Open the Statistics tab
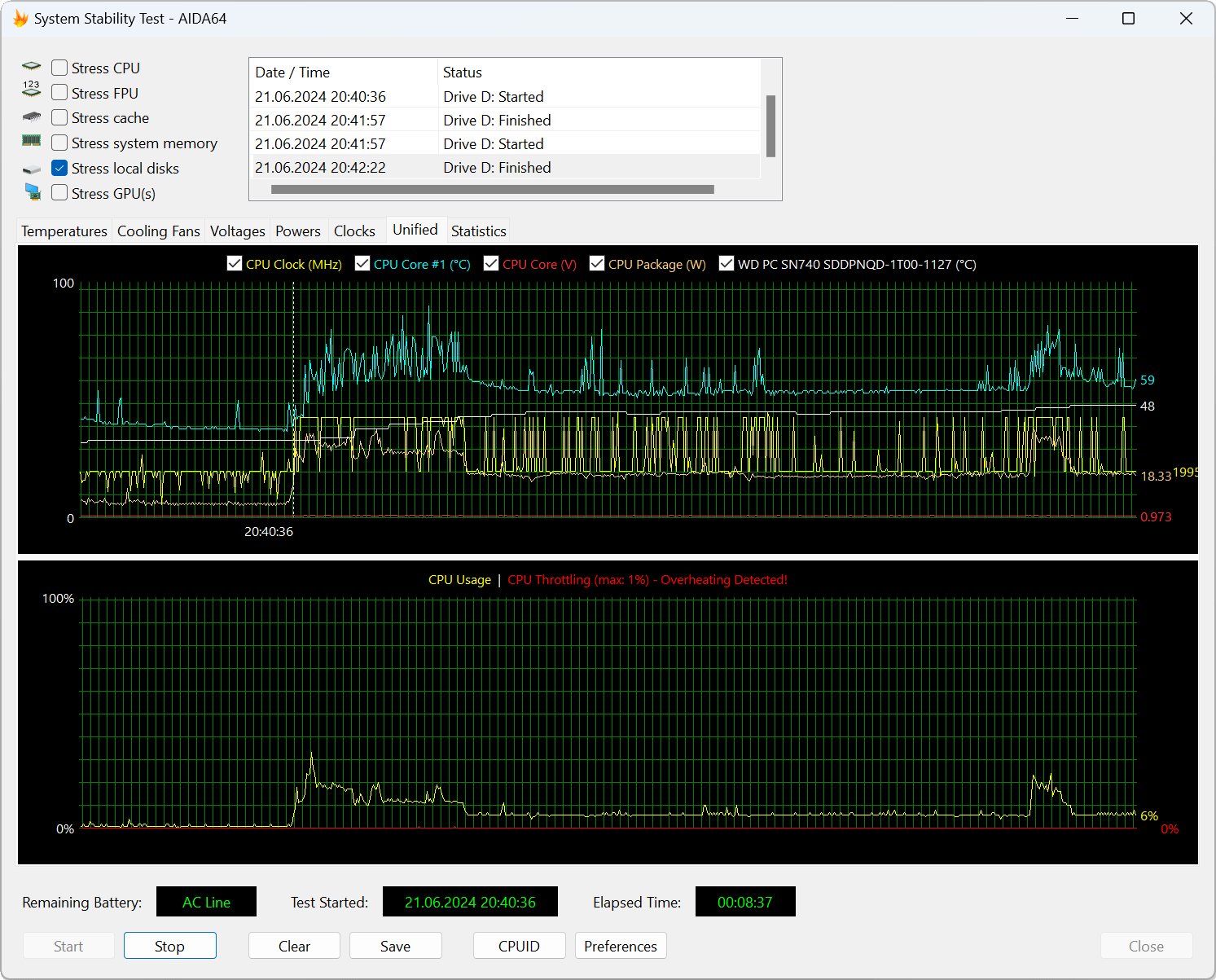This screenshot has height=980, width=1216. (x=478, y=231)
